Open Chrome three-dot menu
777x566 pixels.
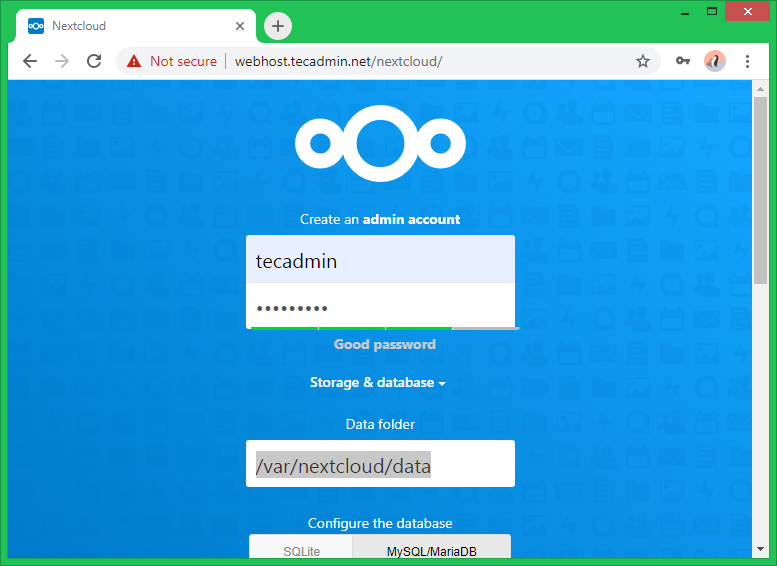(x=747, y=61)
